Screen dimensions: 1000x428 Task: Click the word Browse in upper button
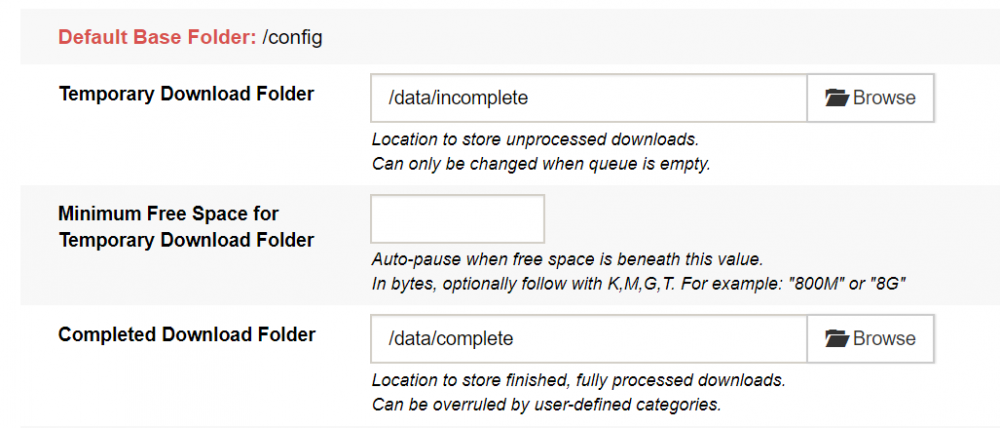click(x=884, y=98)
